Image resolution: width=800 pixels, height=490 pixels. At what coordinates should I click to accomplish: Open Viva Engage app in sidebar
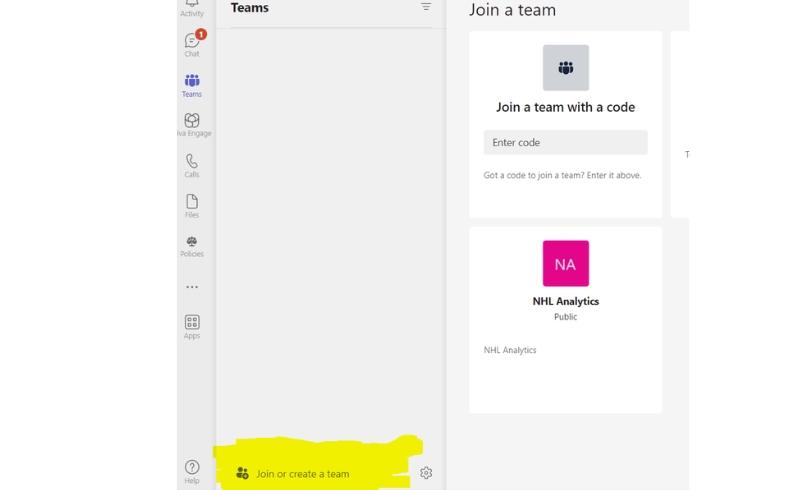pos(193,125)
